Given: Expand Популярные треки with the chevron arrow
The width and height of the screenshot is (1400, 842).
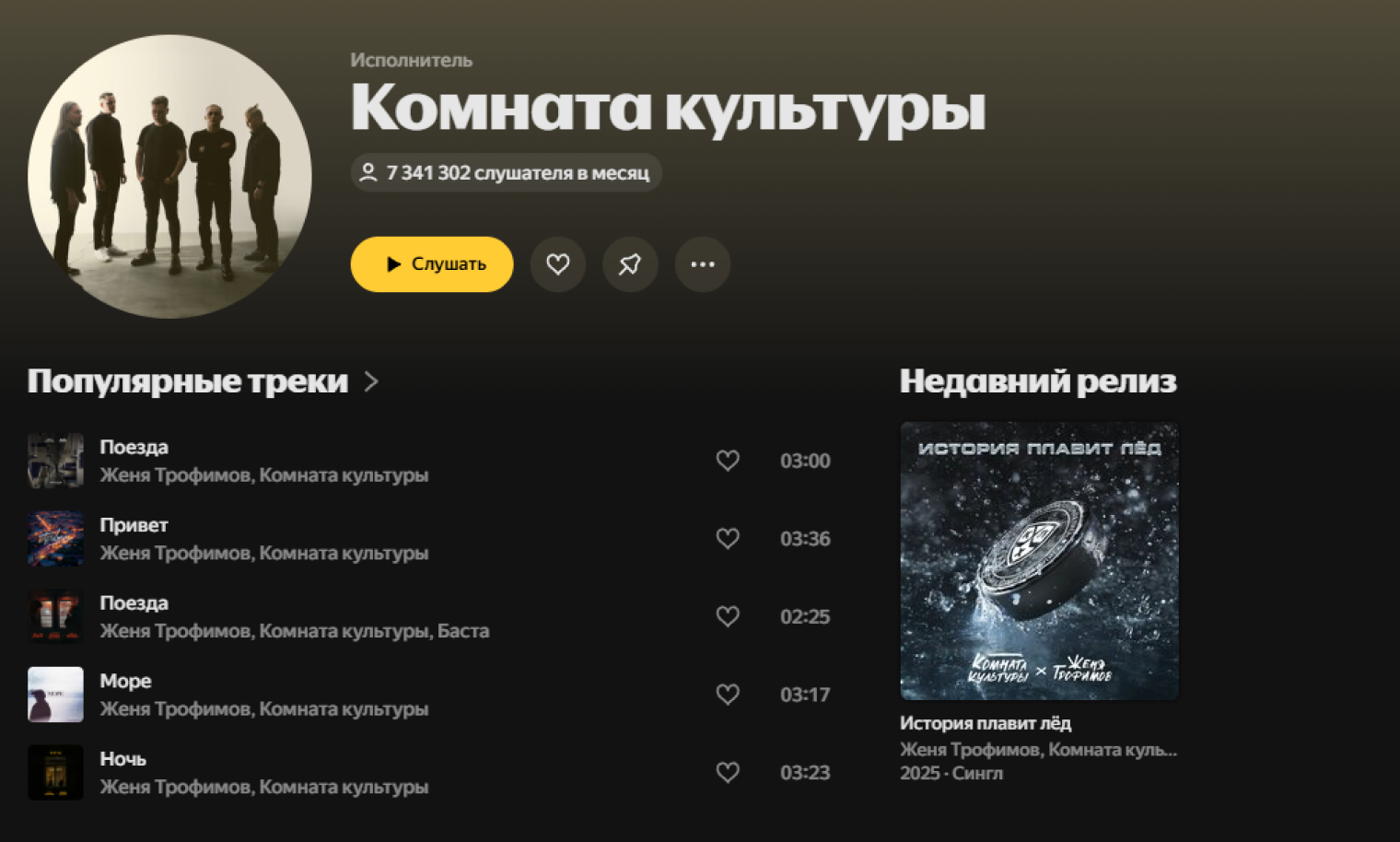Looking at the screenshot, I should click(x=371, y=381).
